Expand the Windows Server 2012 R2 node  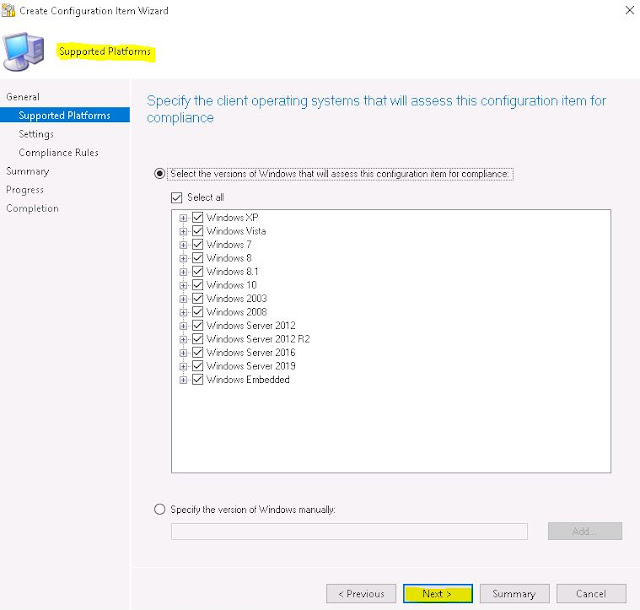tap(183, 339)
